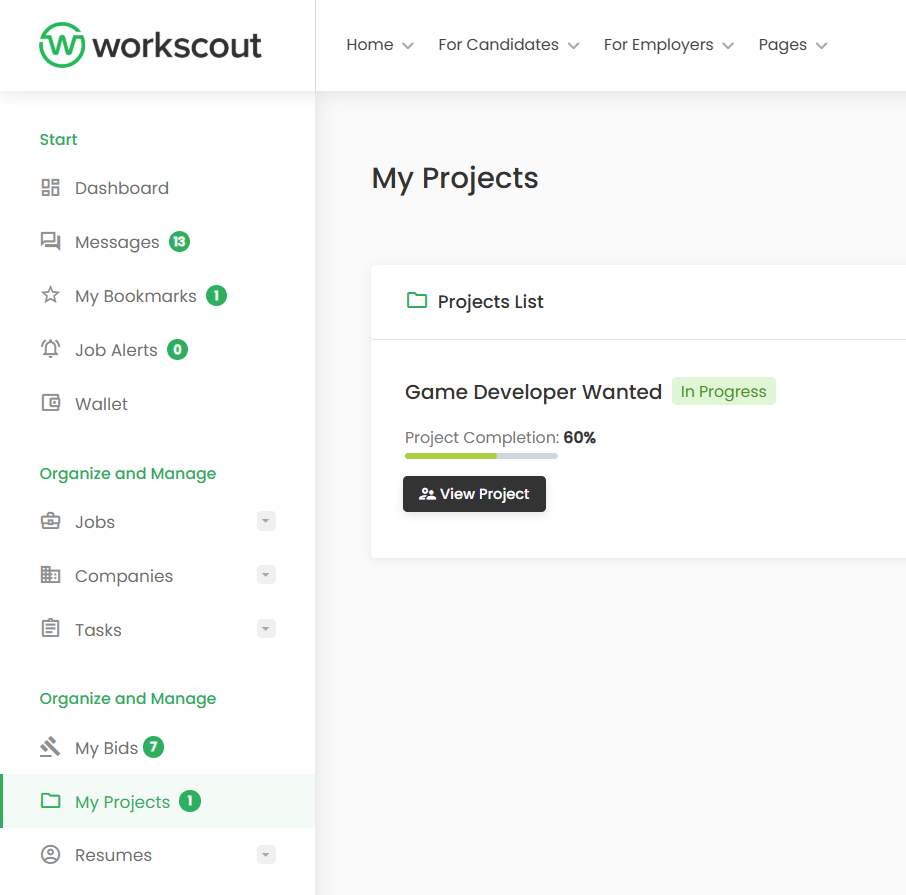The height and width of the screenshot is (895, 906).
Task: Click the View Project button
Action: [474, 494]
